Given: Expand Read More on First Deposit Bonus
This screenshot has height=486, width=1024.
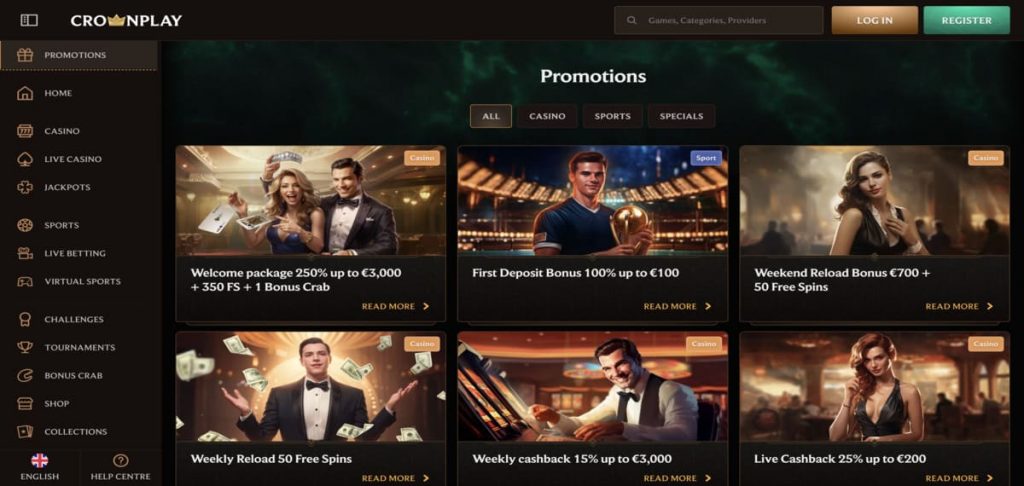Looking at the screenshot, I should coord(677,307).
